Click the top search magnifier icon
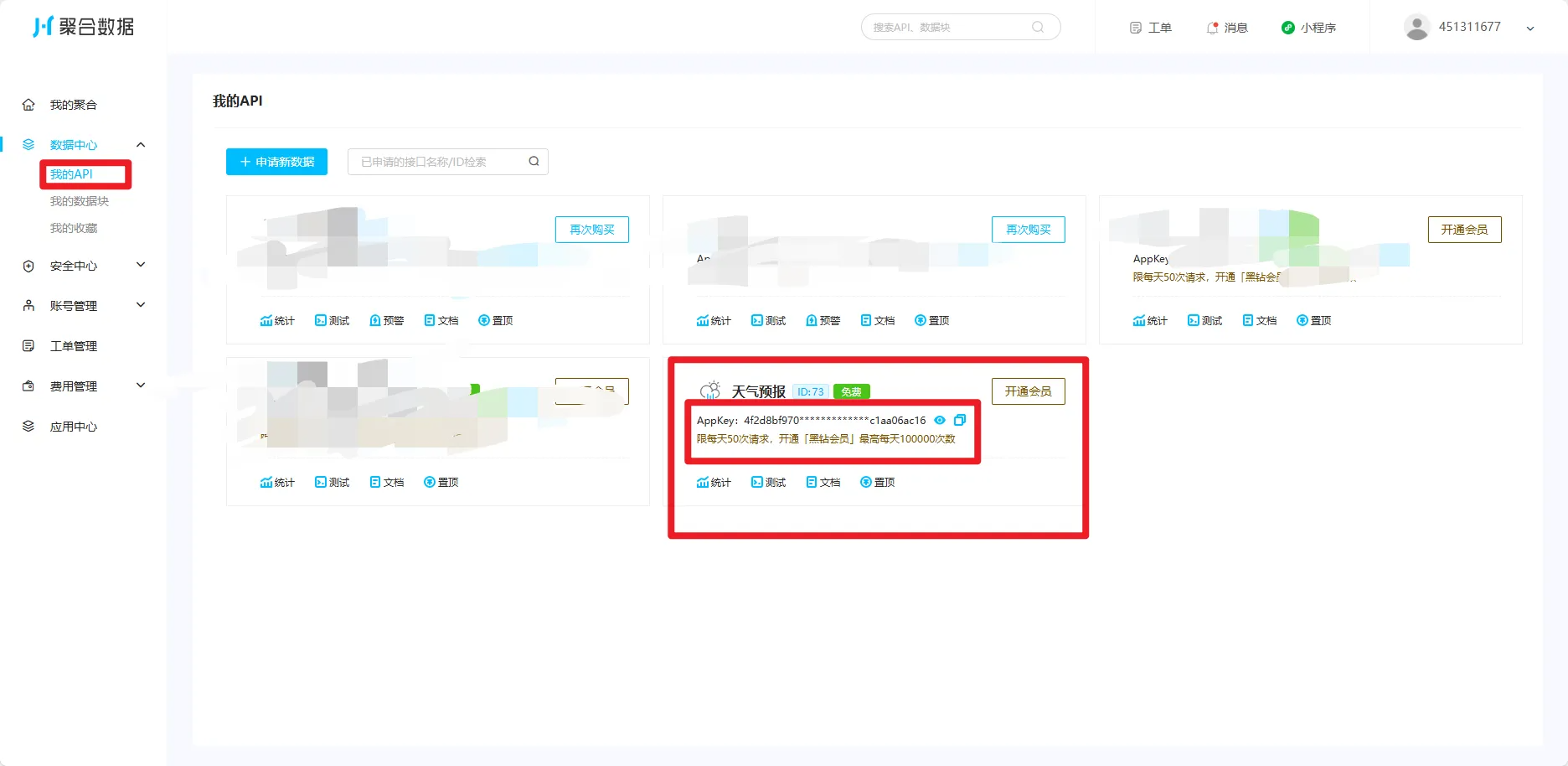The width and height of the screenshot is (1568, 766). point(1038,27)
